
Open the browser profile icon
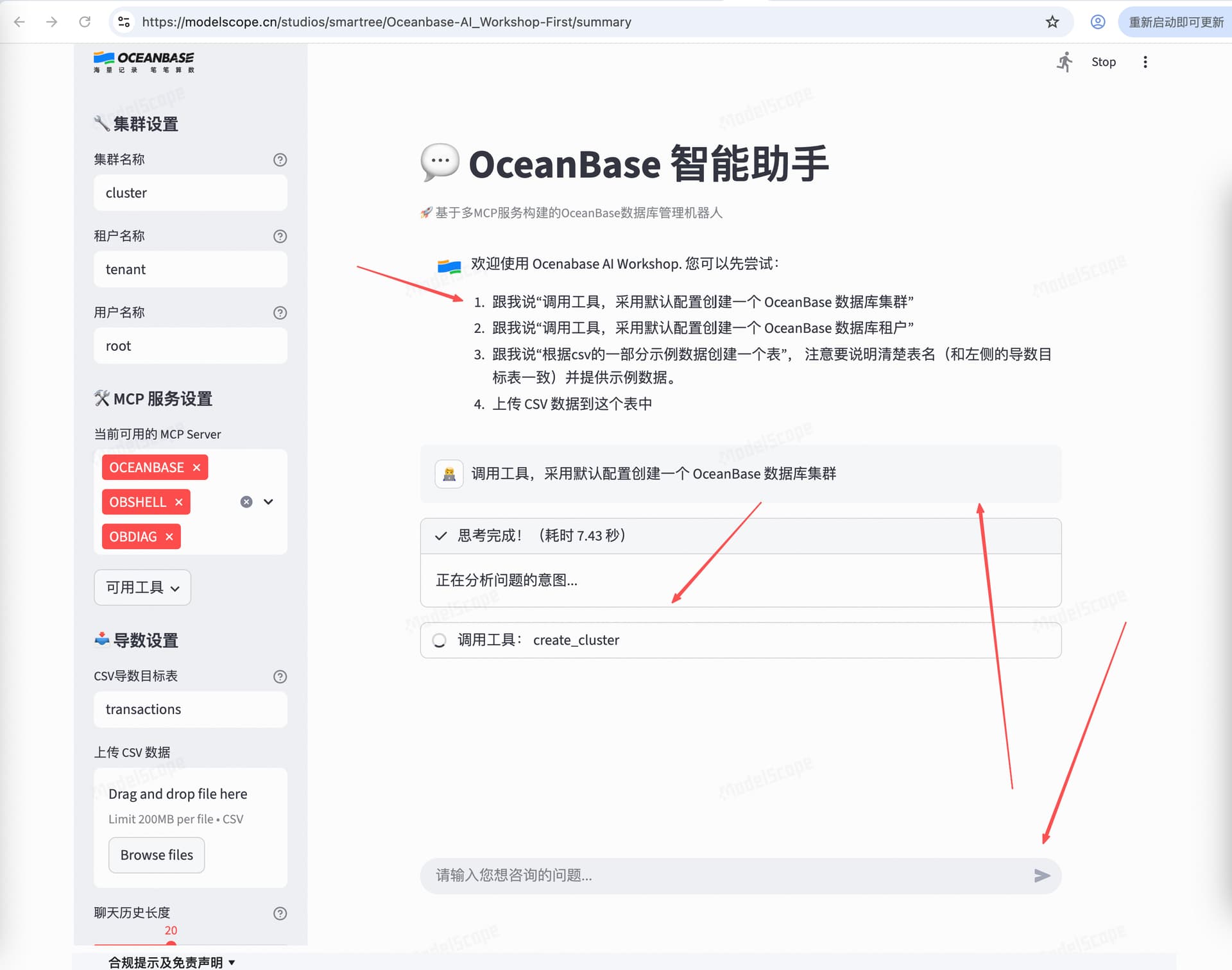1098,22
